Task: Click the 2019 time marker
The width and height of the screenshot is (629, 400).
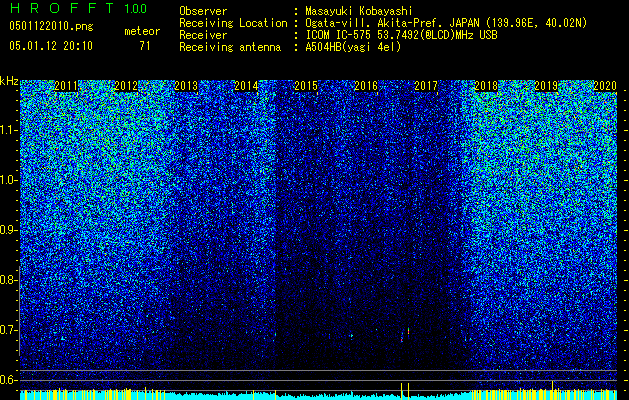Action: pos(546,86)
